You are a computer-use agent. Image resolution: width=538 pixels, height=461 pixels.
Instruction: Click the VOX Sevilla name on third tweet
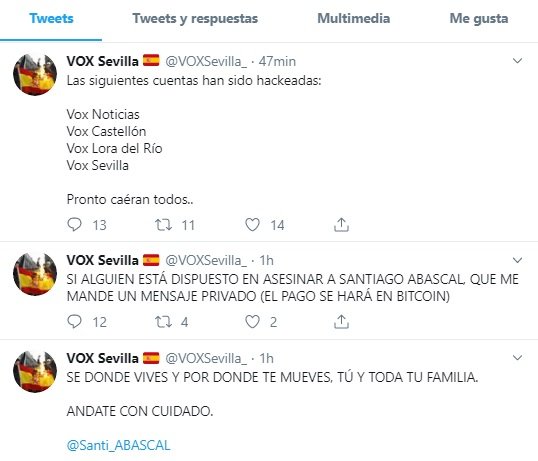[x=102, y=358]
